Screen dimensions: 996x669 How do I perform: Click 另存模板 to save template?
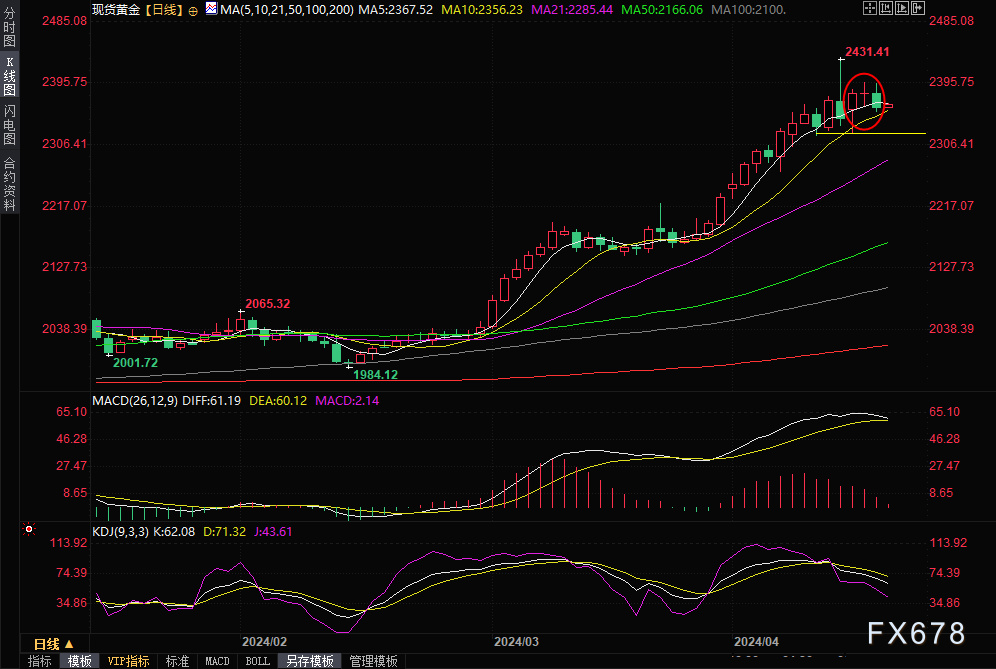click(x=309, y=661)
